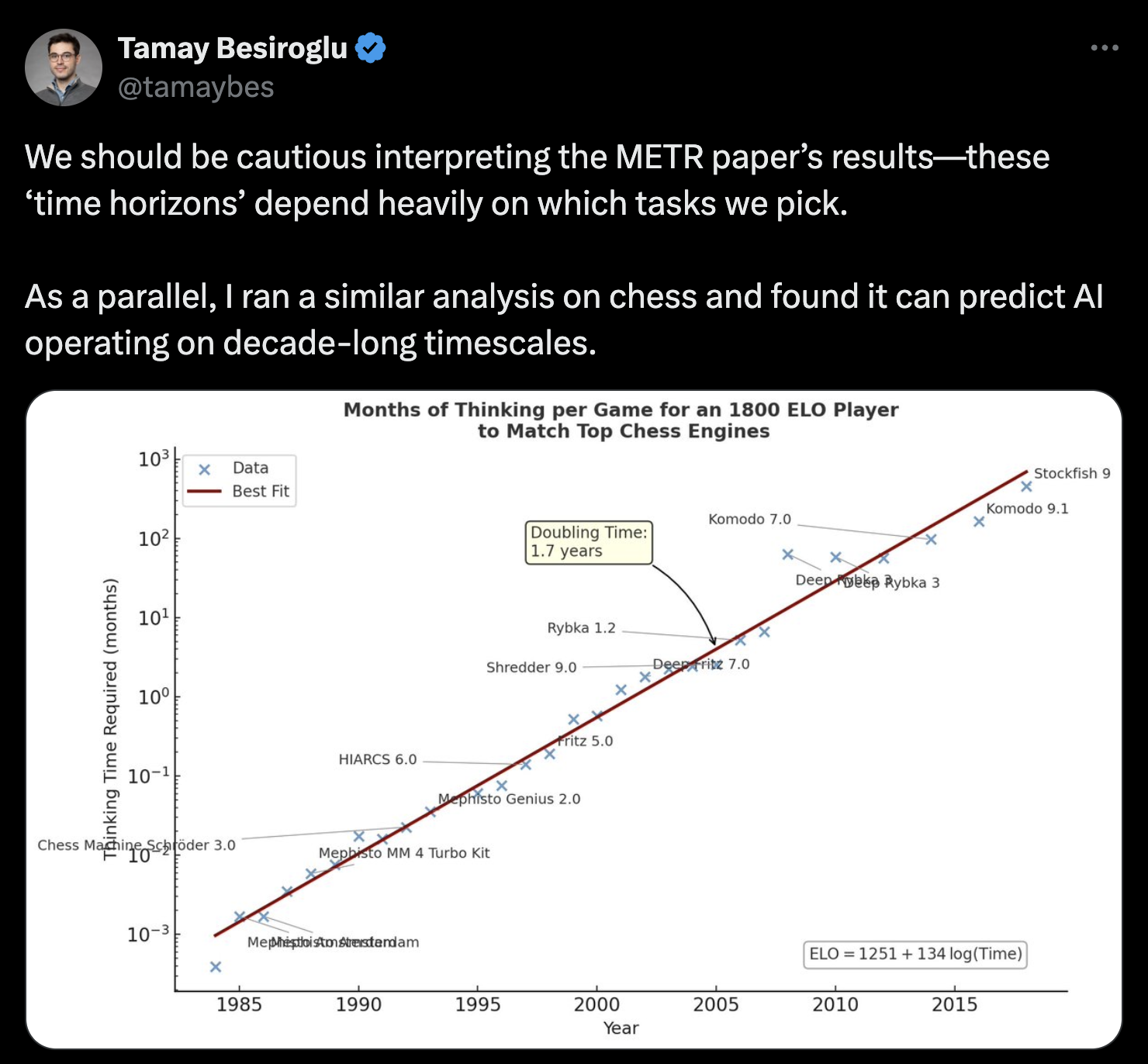Open the tweet's more options menu

(x=1104, y=48)
